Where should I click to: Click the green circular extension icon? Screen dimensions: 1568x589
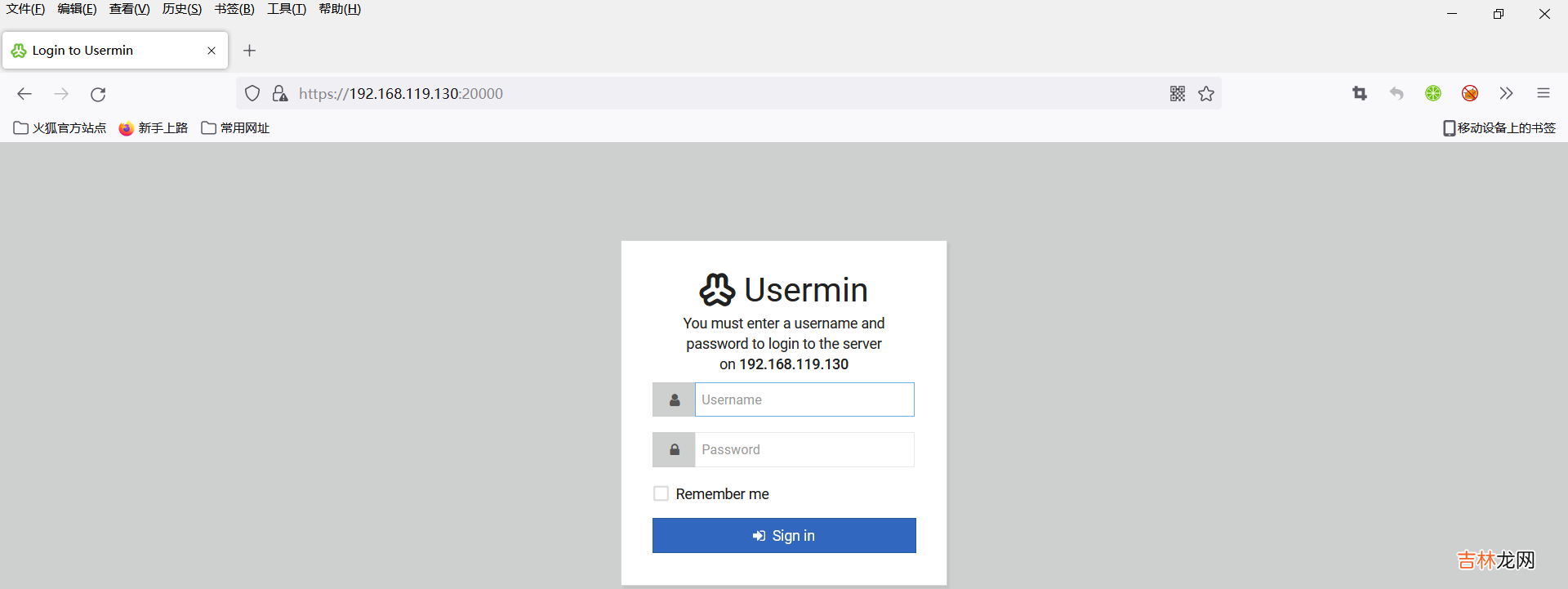pos(1433,94)
